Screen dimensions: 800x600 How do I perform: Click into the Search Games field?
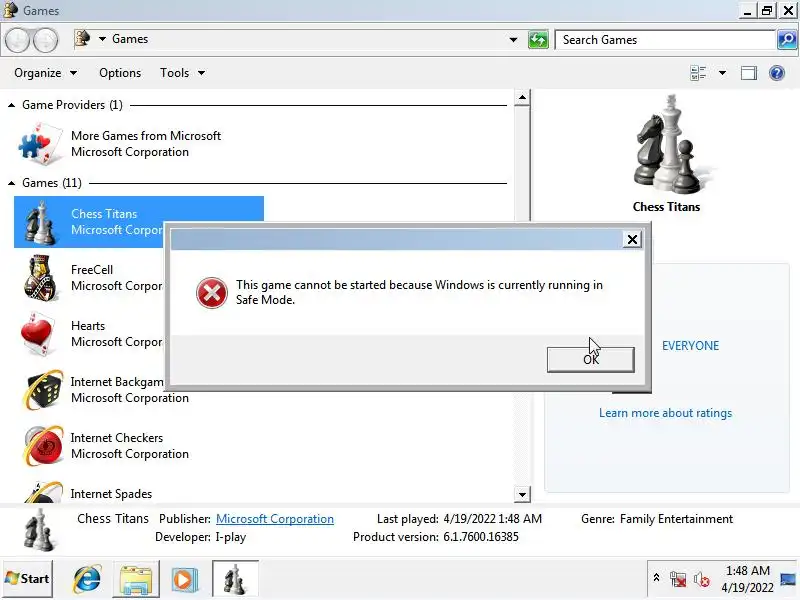click(x=665, y=40)
